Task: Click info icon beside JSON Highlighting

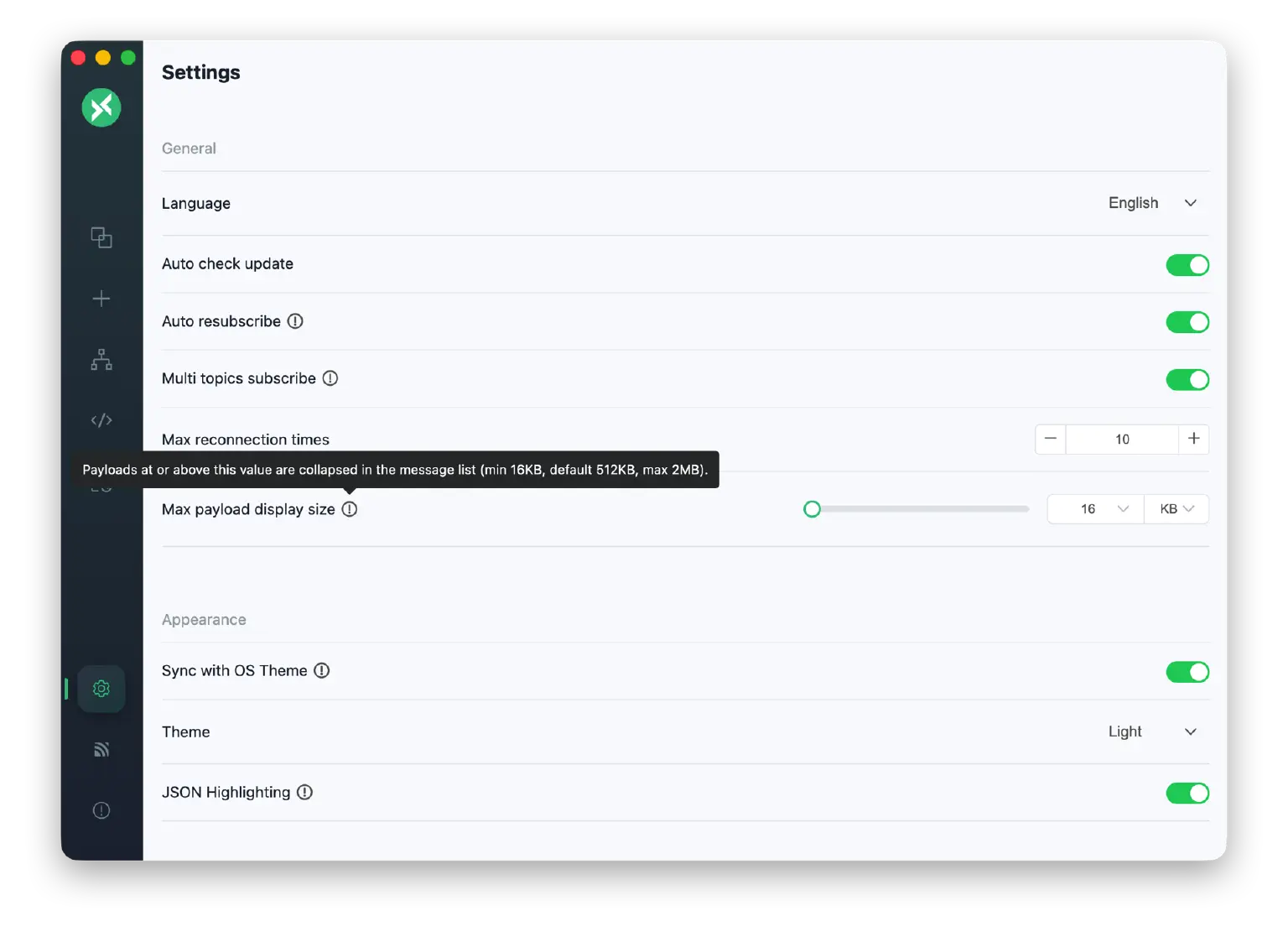Action: coord(305,792)
